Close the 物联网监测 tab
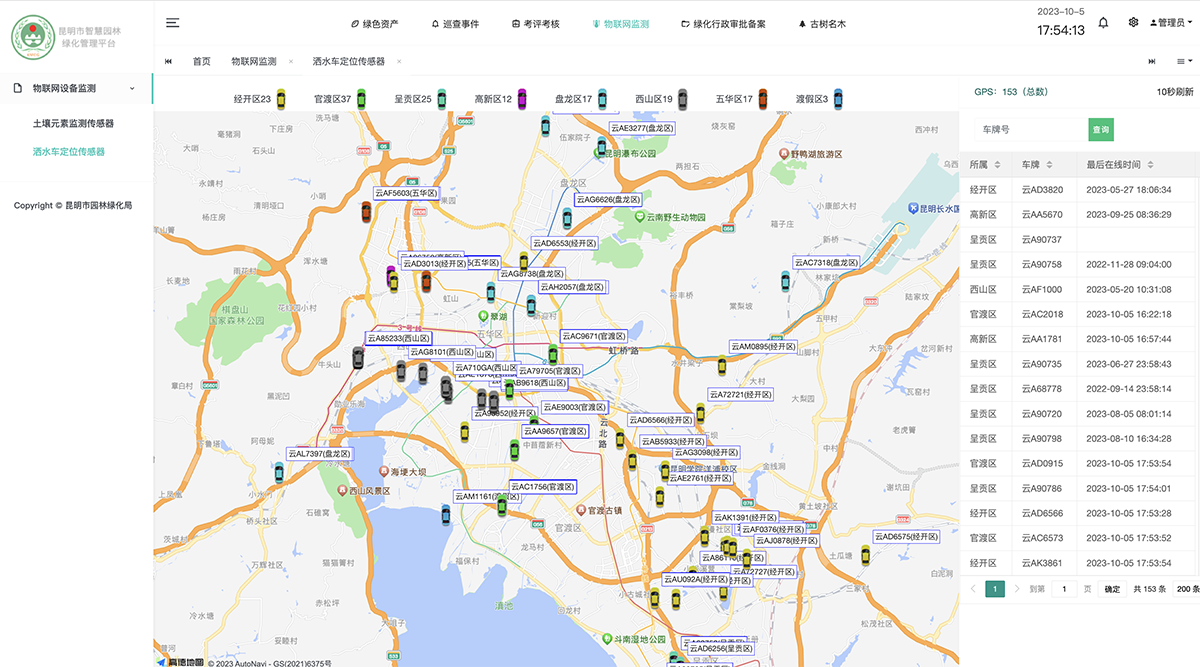This screenshot has width=1200, height=667. 291,62
